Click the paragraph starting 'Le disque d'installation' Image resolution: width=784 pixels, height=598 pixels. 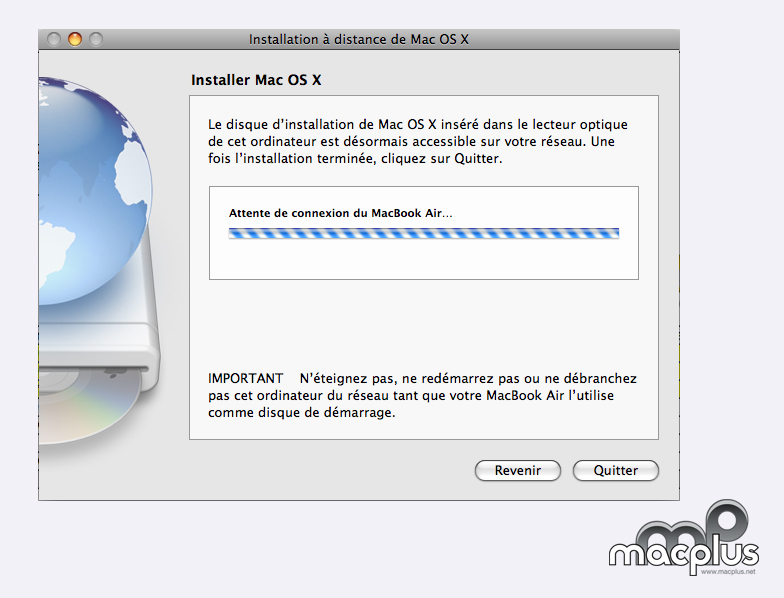(418, 142)
